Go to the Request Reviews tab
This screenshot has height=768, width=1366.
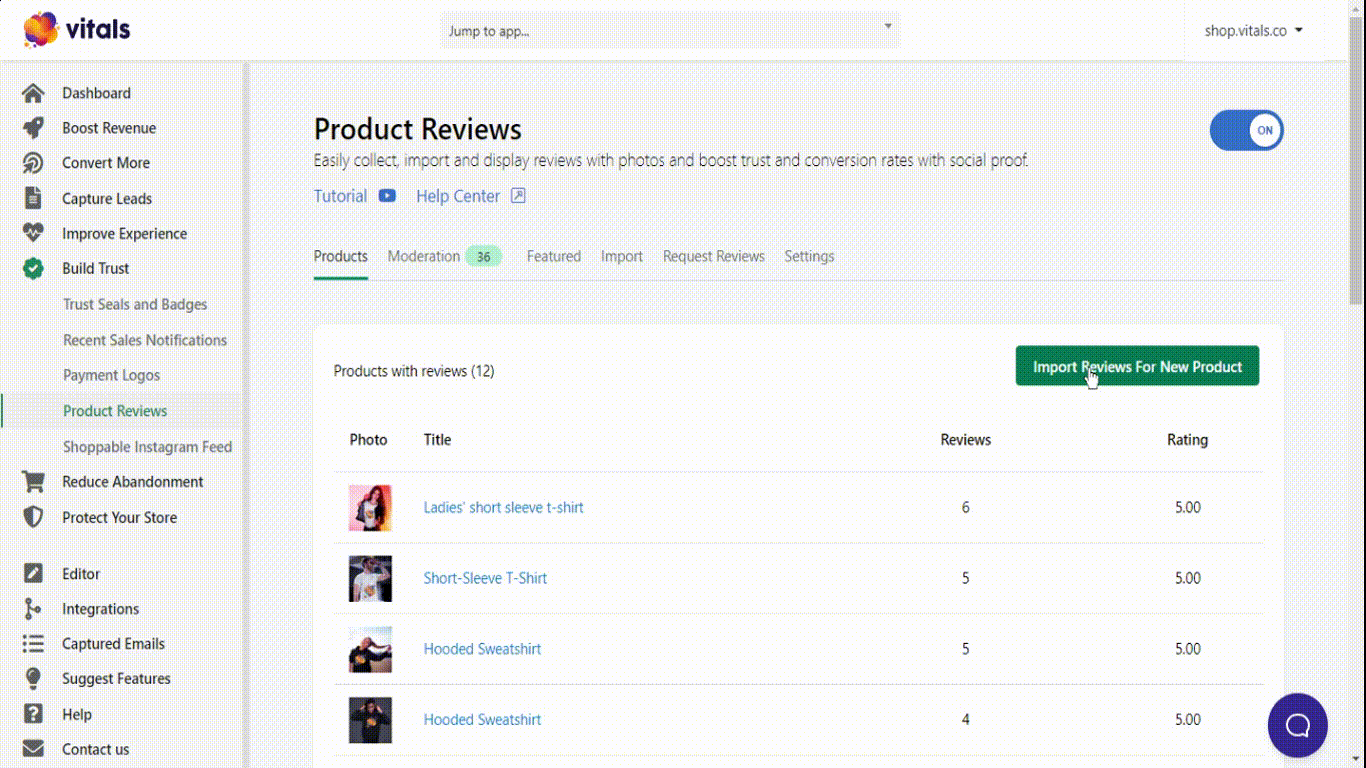[x=714, y=256]
